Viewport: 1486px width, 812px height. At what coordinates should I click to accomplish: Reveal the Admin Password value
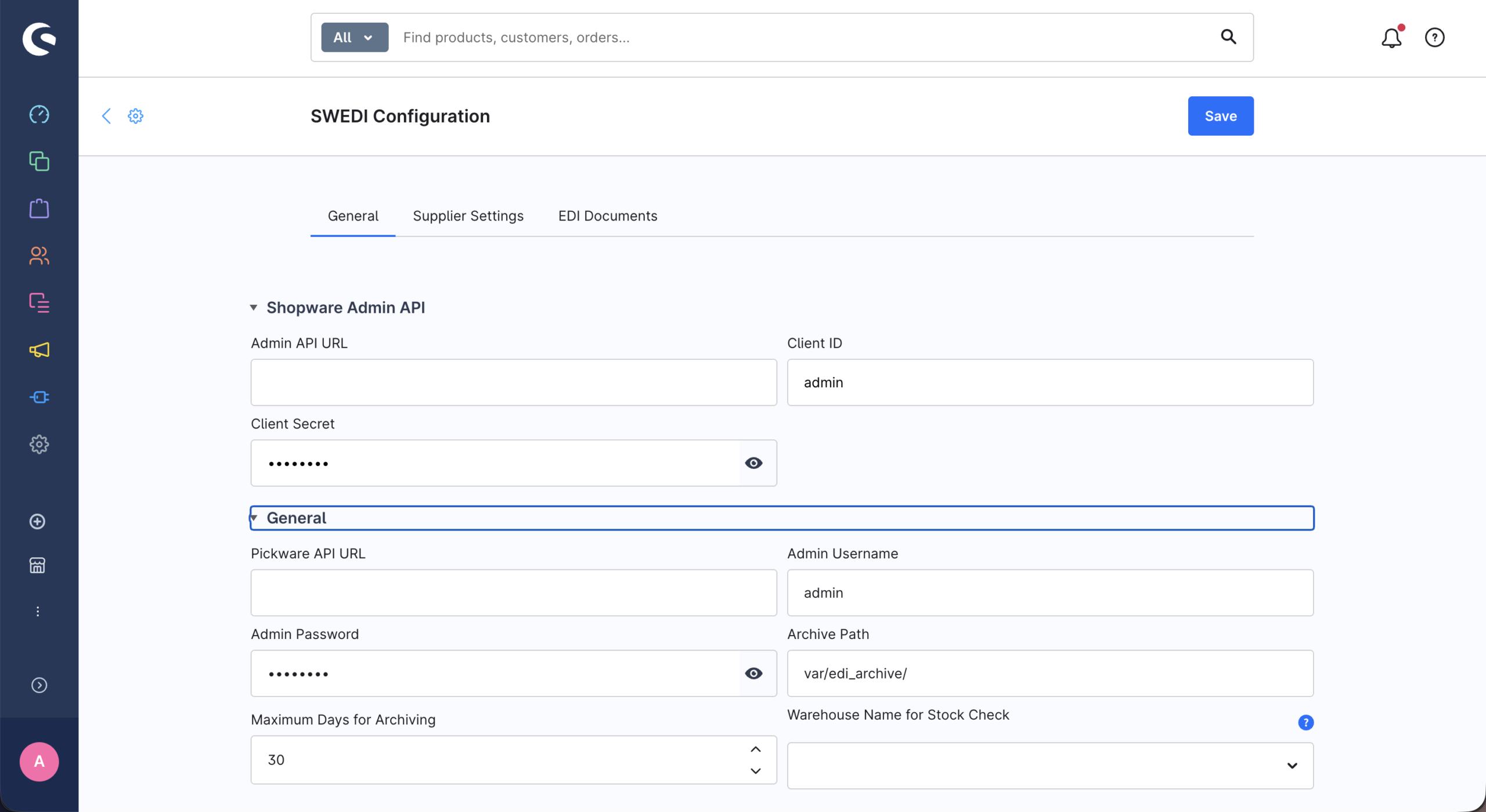tap(753, 673)
